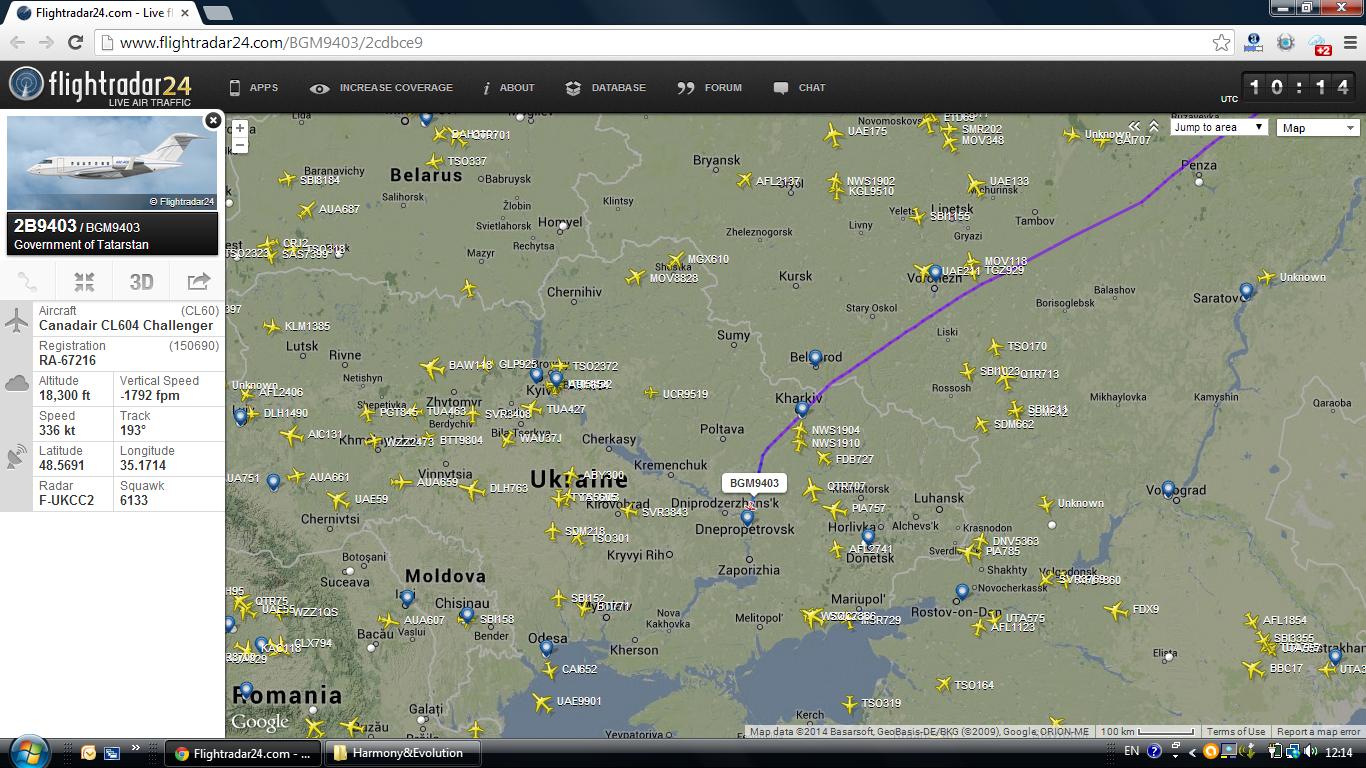Switch to 3D cockpit view

141,282
